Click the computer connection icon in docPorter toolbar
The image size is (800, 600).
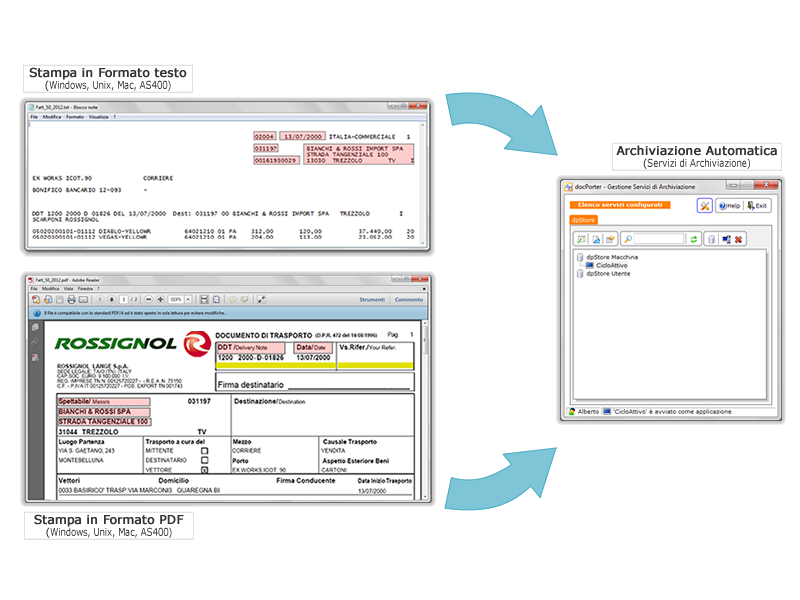click(726, 239)
